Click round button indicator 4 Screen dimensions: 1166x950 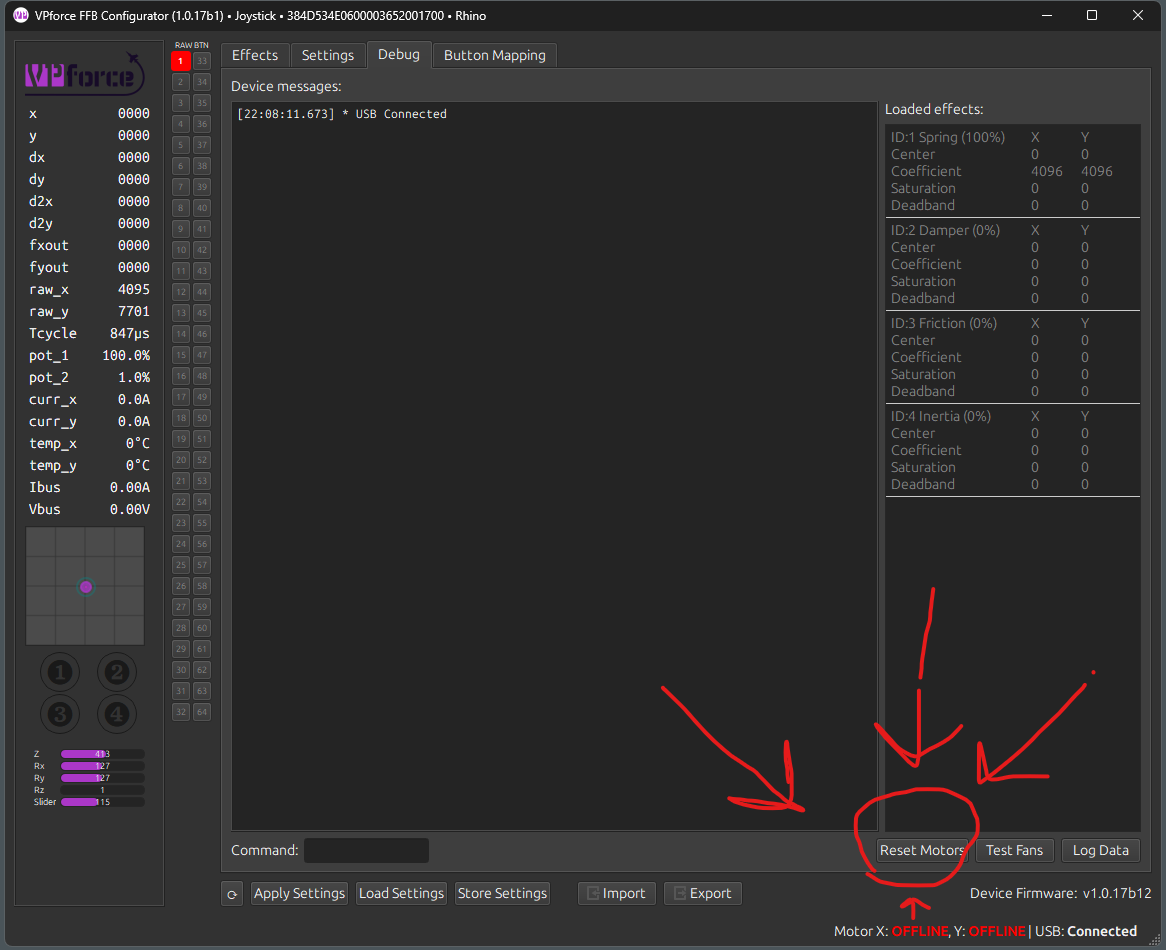[117, 714]
